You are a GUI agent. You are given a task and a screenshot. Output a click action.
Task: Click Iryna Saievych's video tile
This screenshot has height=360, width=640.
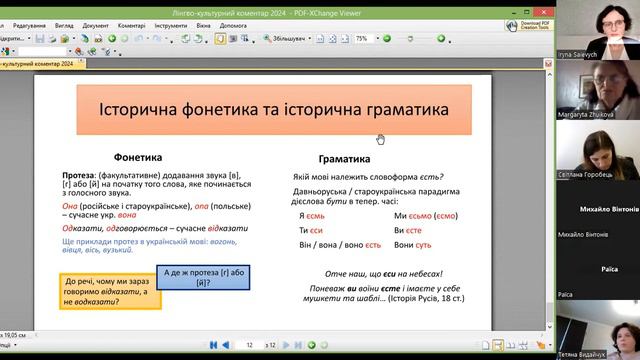(x=598, y=30)
